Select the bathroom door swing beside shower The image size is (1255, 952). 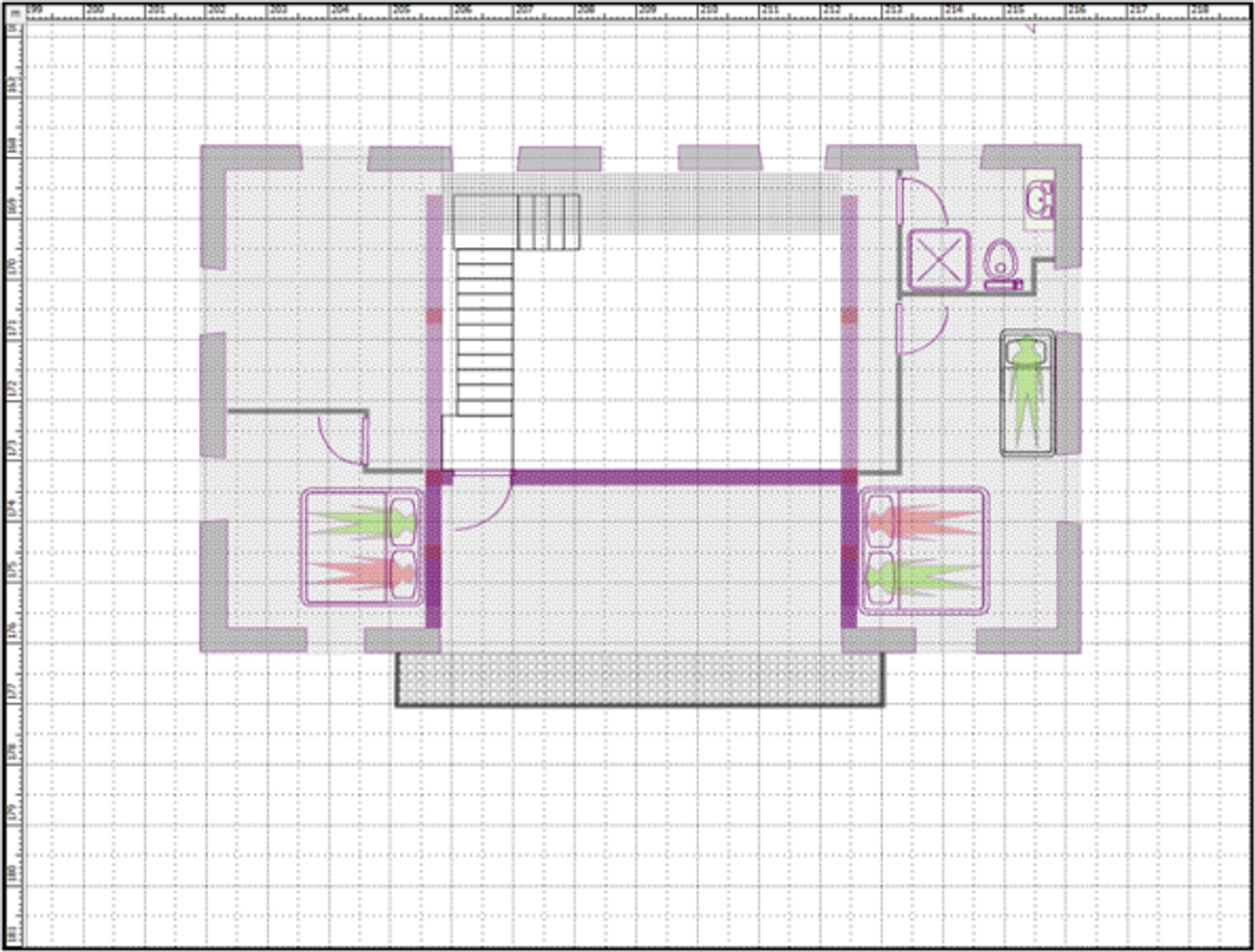click(x=922, y=201)
